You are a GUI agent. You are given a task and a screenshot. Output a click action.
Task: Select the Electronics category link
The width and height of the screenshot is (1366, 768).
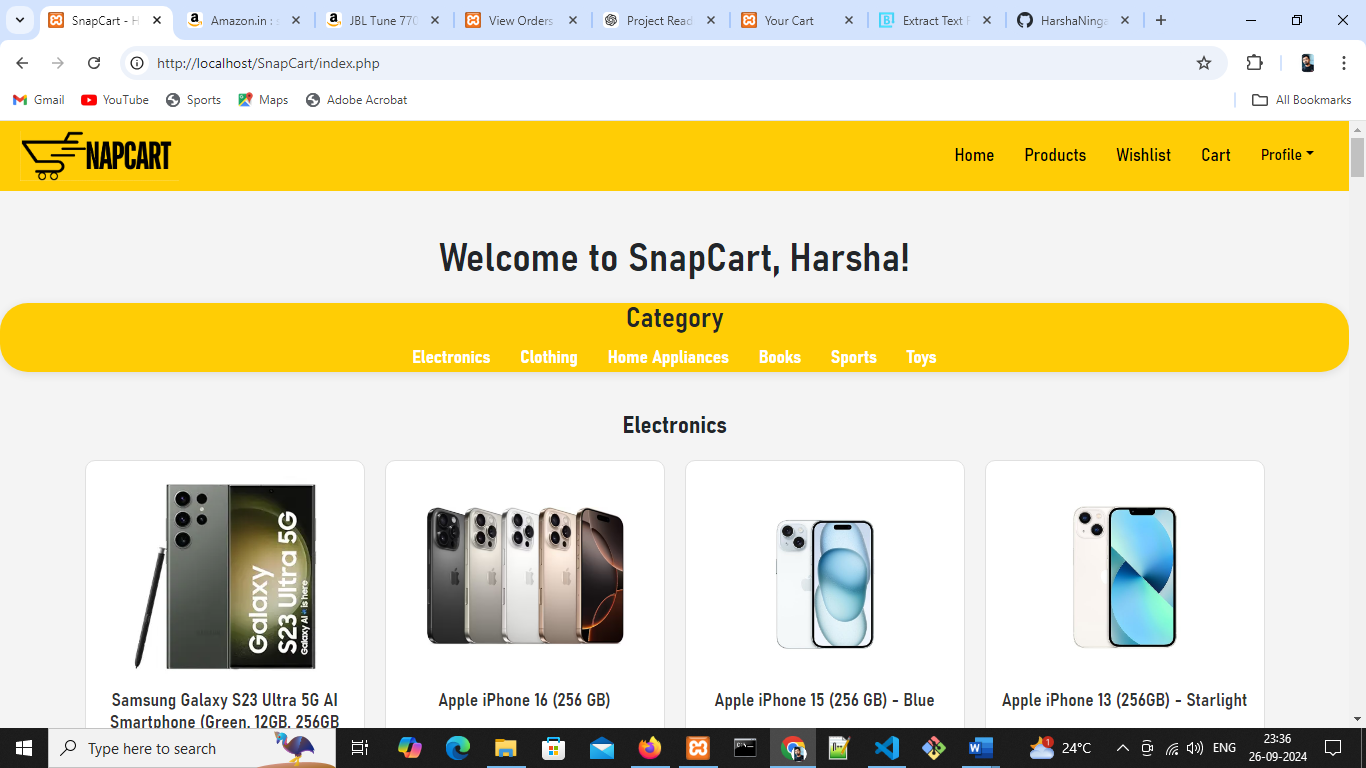tap(451, 357)
